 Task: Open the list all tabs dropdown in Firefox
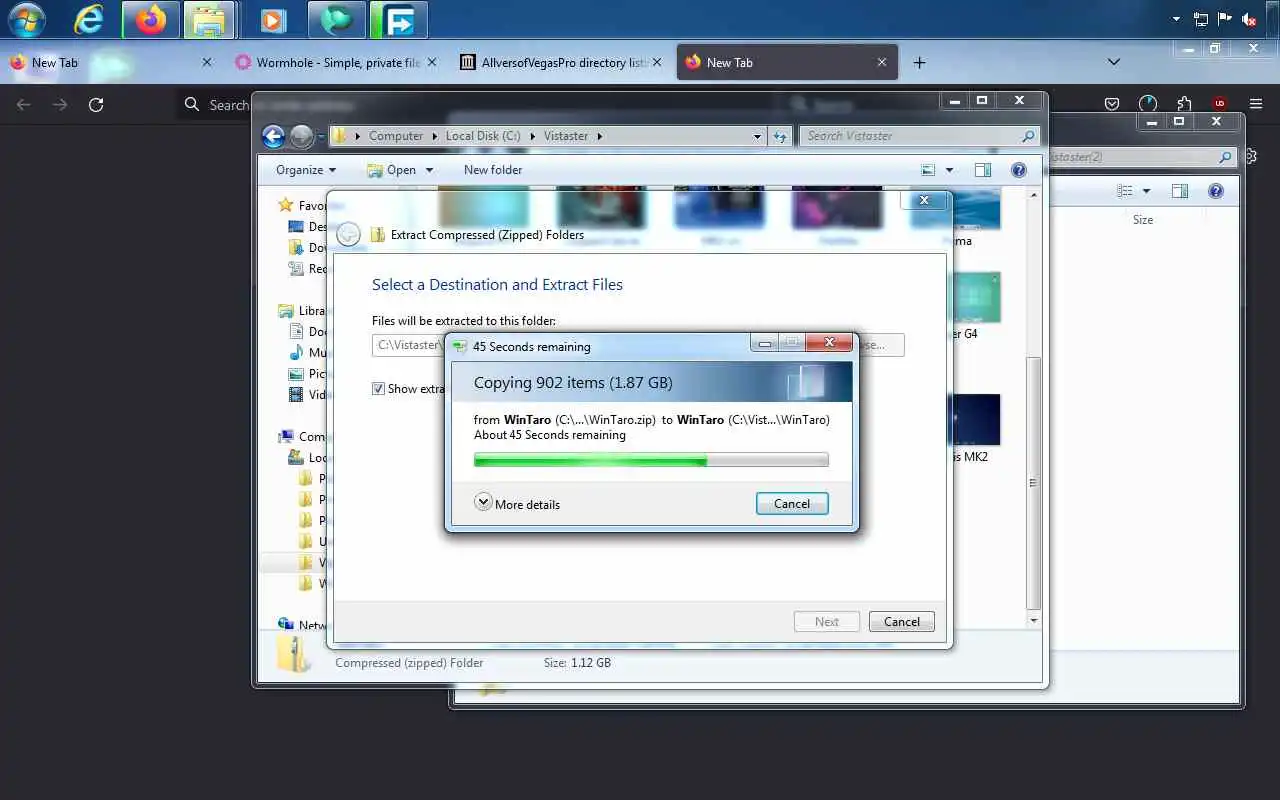(x=1113, y=62)
